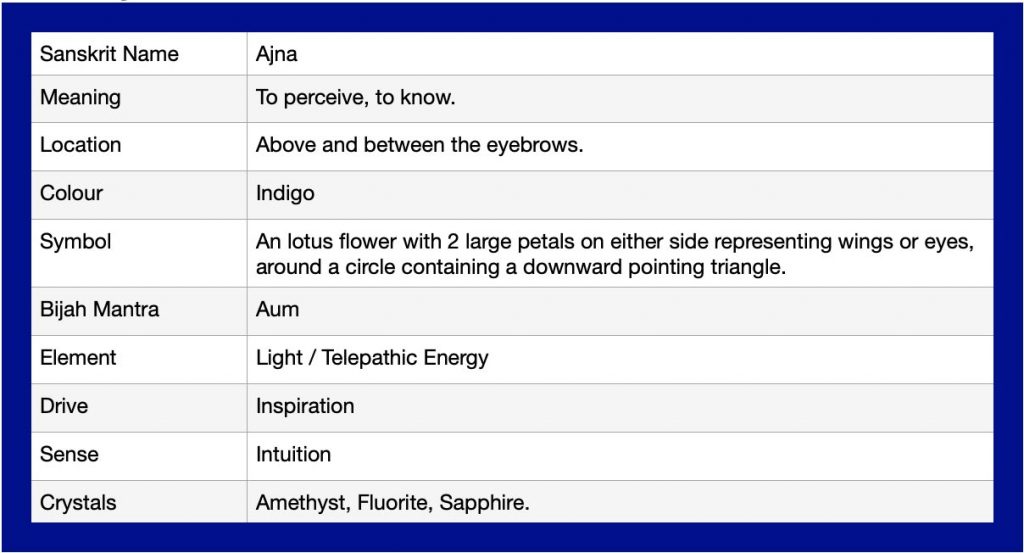Select the "Inspiration" value cell
Viewport: 1024px width, 553px height.
(305, 406)
